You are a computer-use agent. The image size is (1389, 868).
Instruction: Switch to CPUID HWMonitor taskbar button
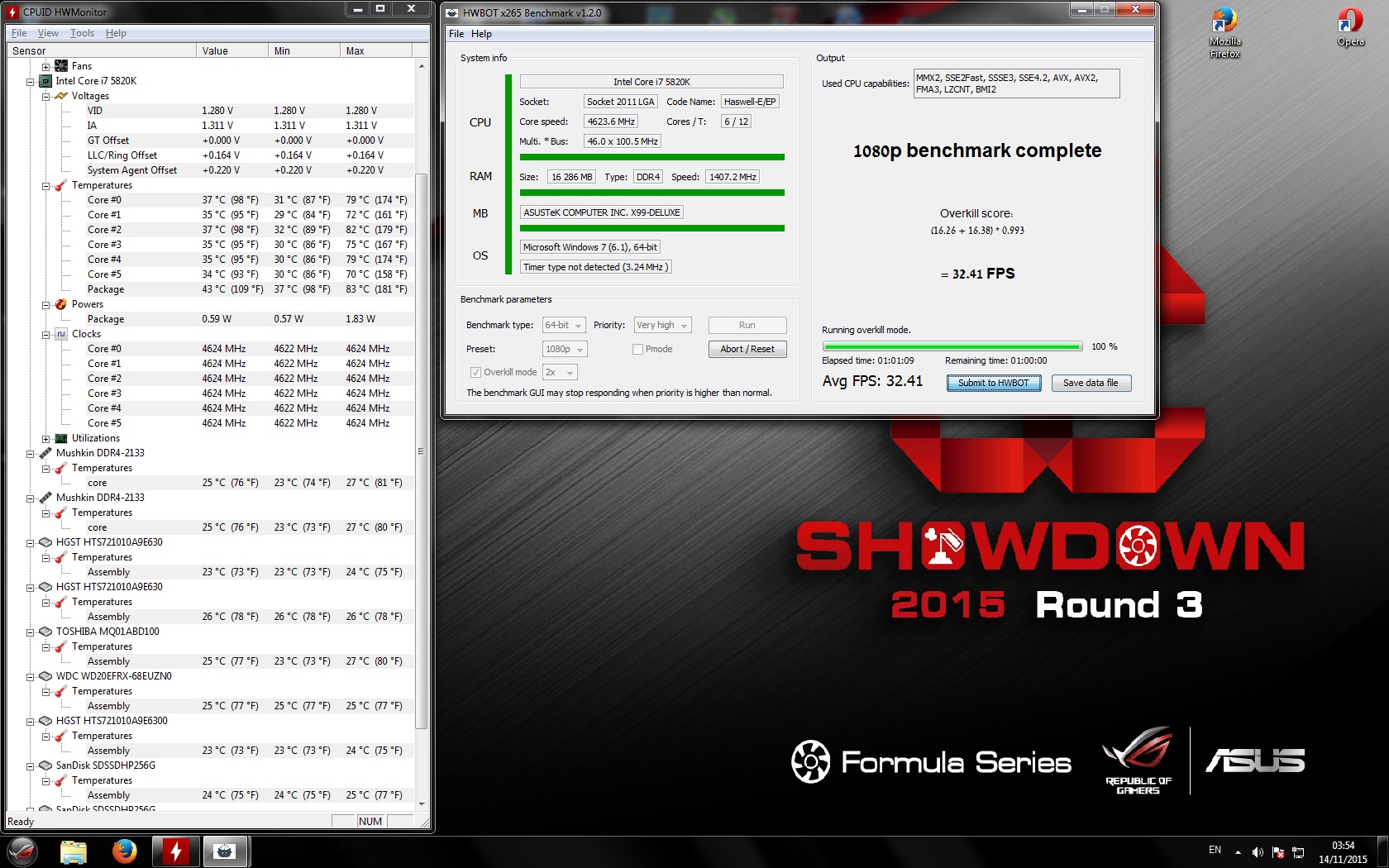[175, 851]
